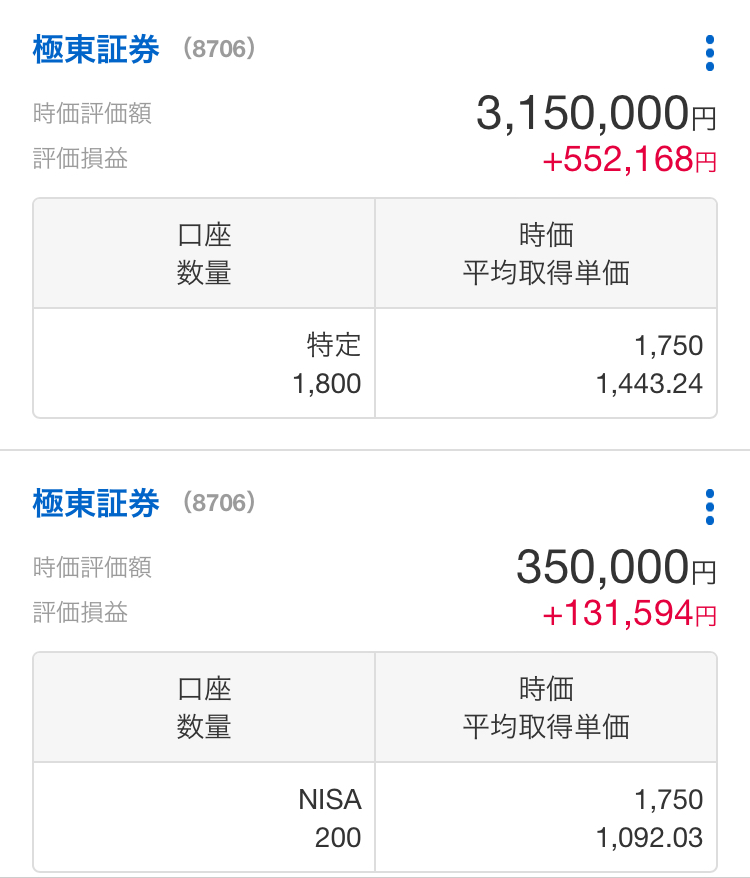Viewport: 750px width, 878px height.
Task: Tap the 評価損益 label beside +552,168円
Action: [x=80, y=158]
